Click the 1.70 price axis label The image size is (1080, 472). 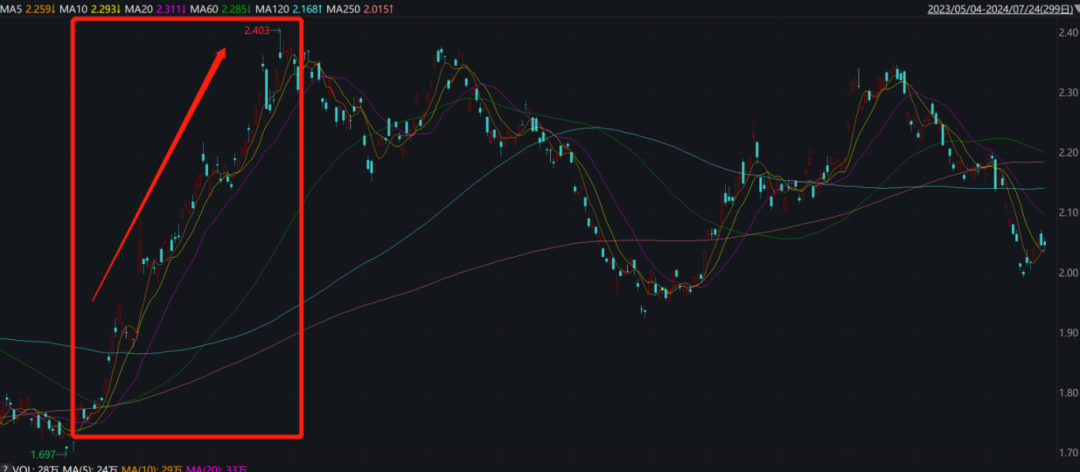(1069, 453)
